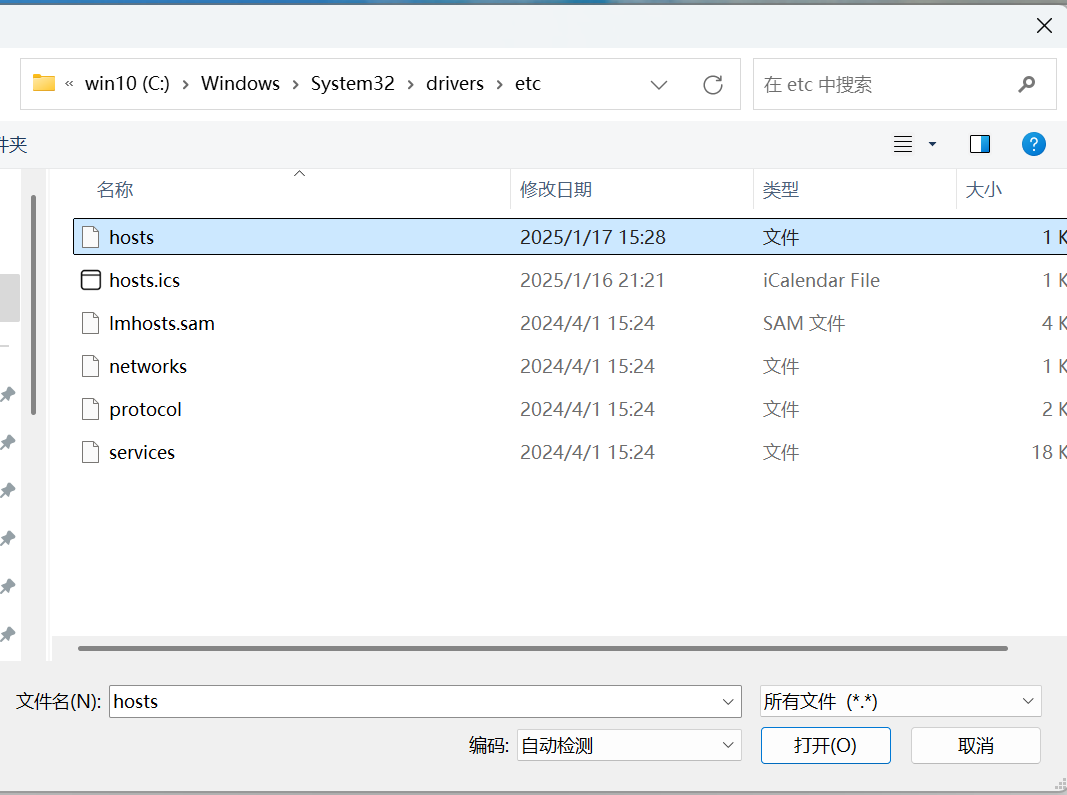Viewport: 1067px width, 795px height.
Task: Select the services file icon
Action: [x=91, y=452]
